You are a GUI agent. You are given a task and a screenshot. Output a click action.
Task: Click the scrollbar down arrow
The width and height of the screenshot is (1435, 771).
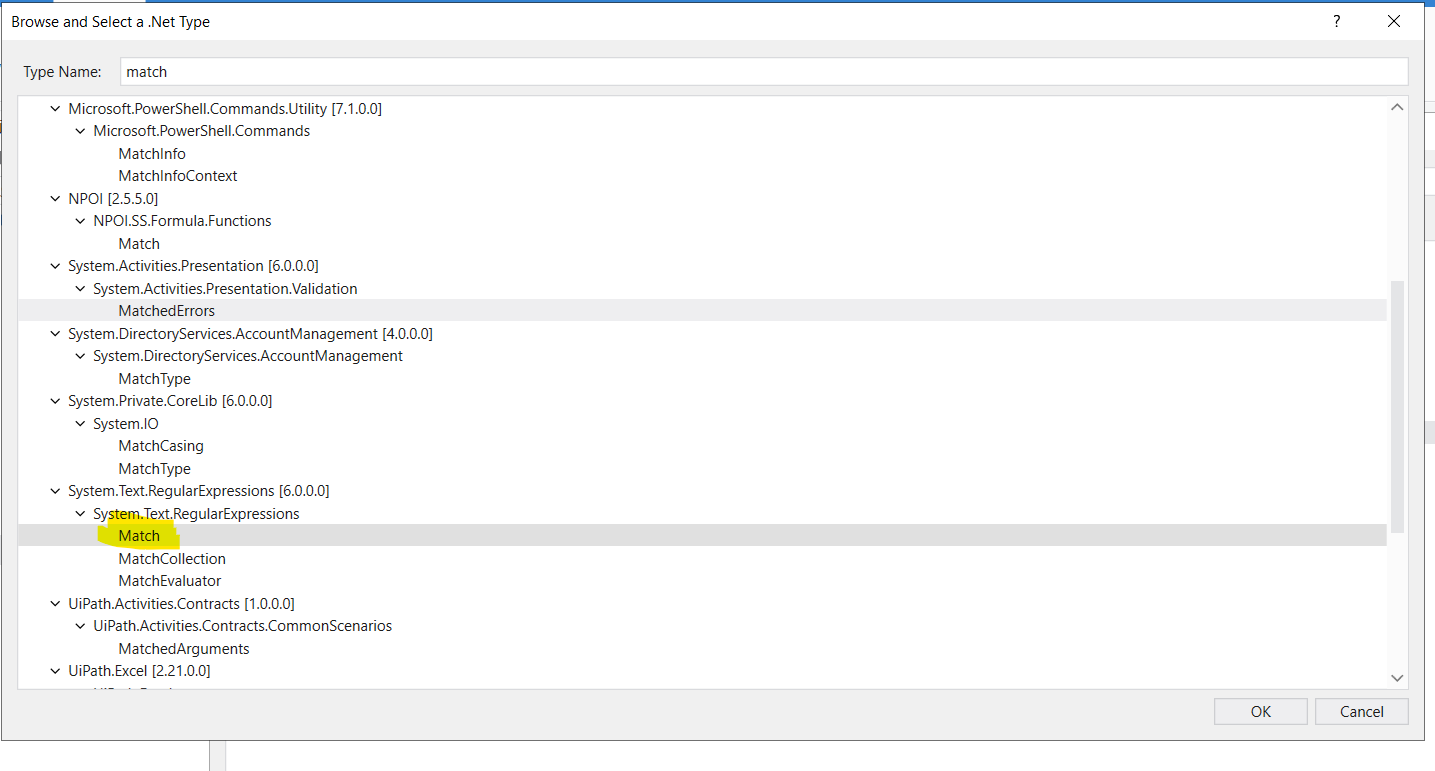tap(1397, 678)
